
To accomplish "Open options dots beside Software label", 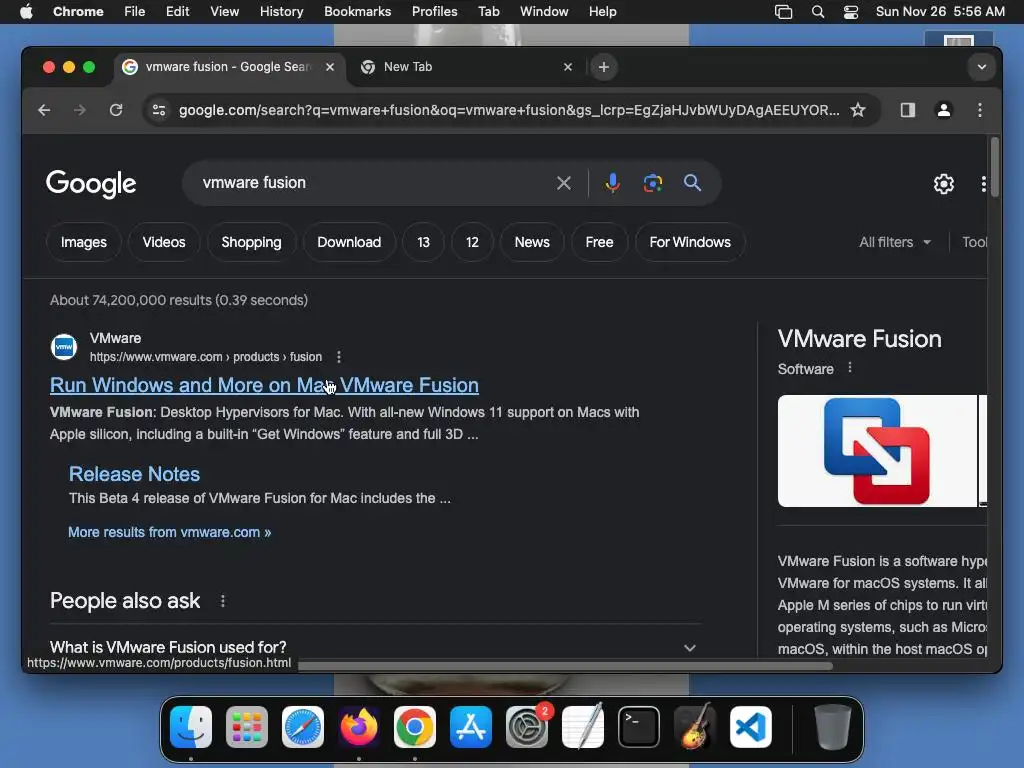I will tap(850, 368).
